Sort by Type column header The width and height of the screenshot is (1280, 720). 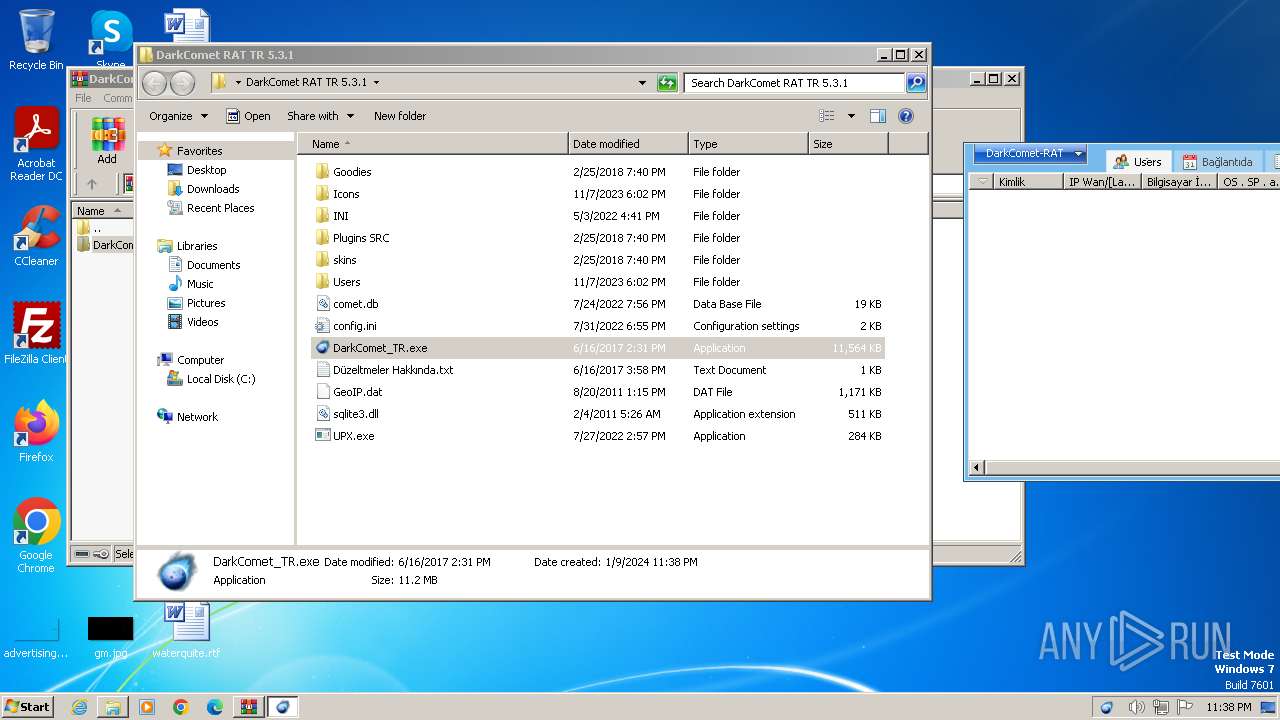pos(748,144)
